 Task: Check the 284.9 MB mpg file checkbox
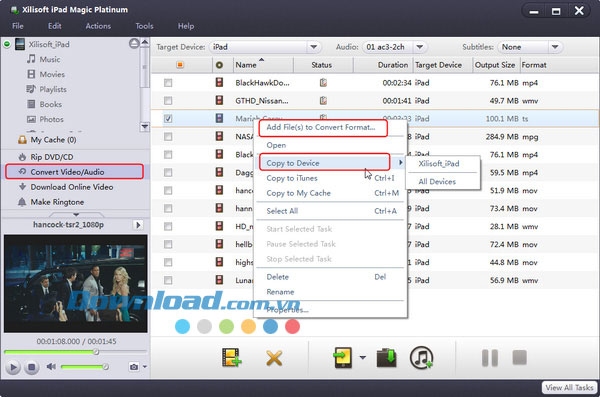point(168,137)
